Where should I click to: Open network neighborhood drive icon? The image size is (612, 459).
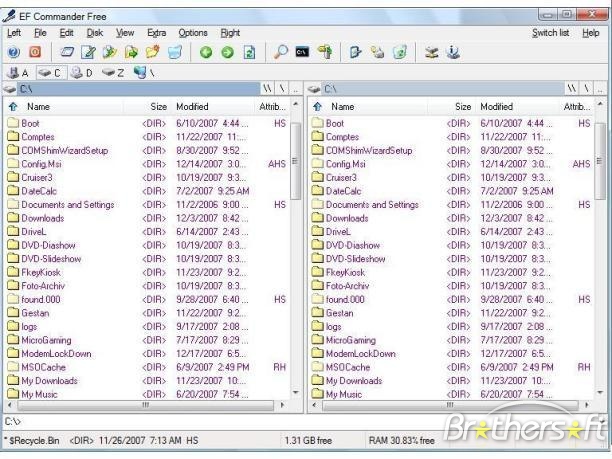click(x=144, y=73)
